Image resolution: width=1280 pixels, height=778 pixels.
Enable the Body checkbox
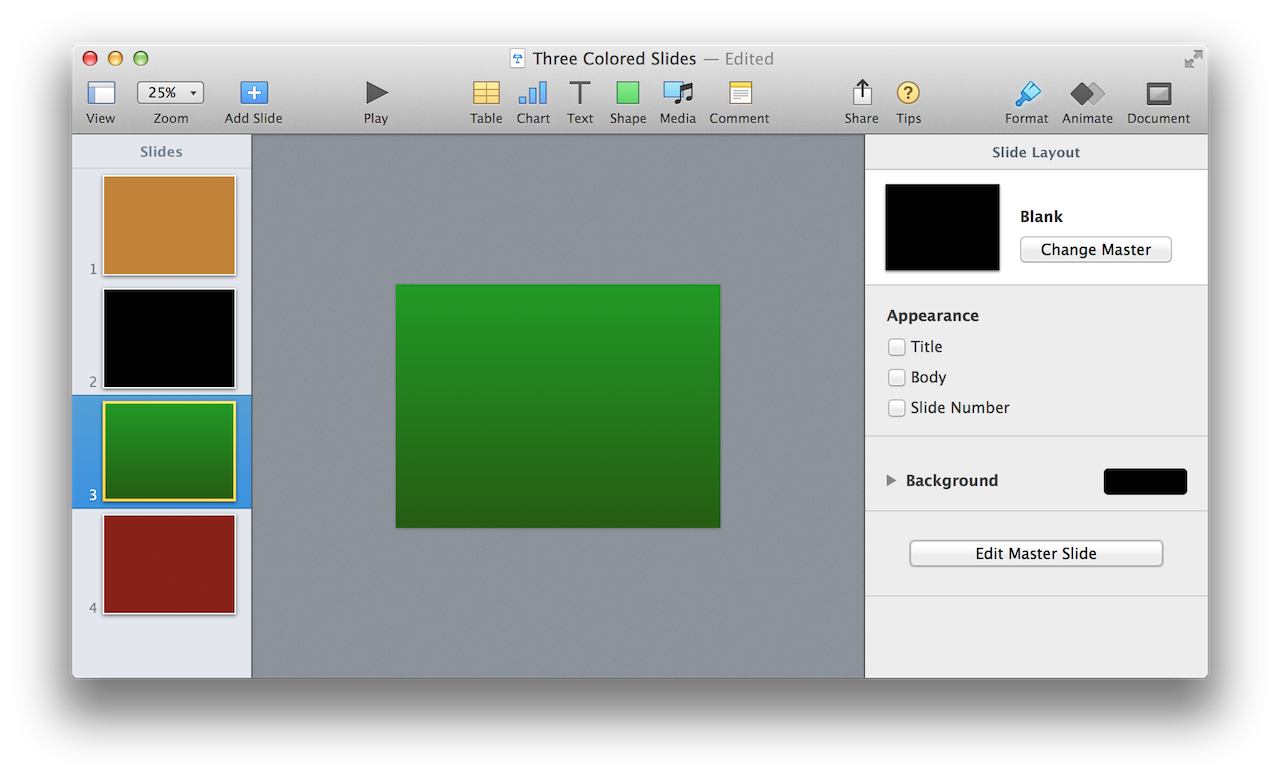point(896,378)
